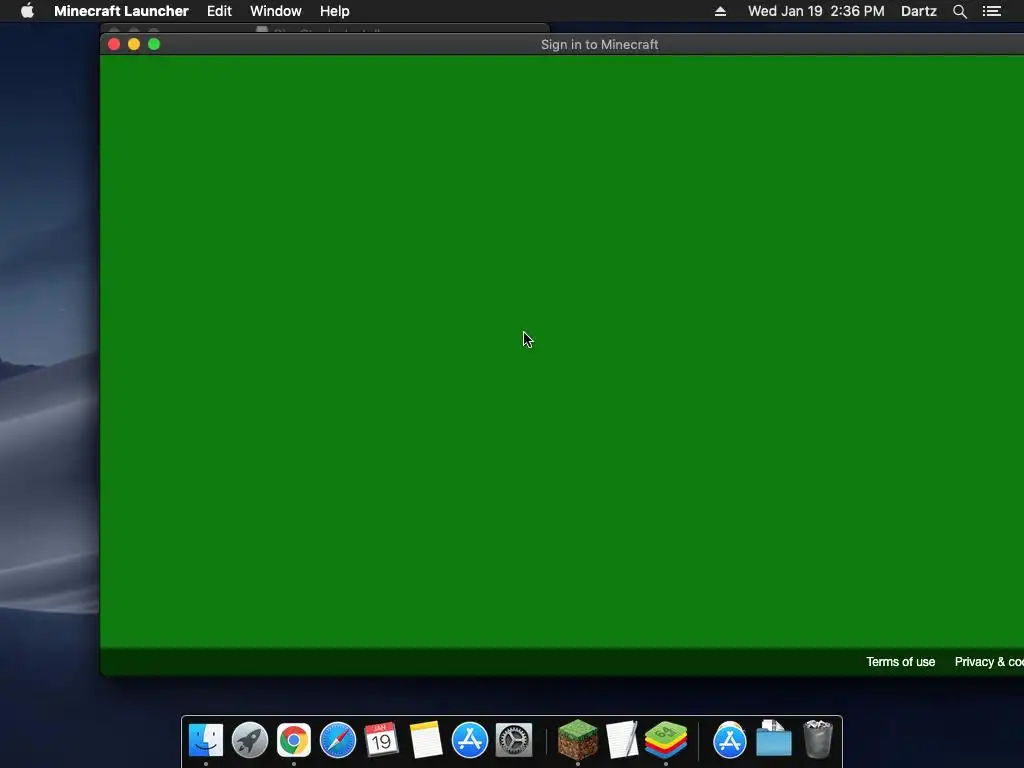Open Notification Center list icon
Viewport: 1024px width, 768px height.
(991, 11)
